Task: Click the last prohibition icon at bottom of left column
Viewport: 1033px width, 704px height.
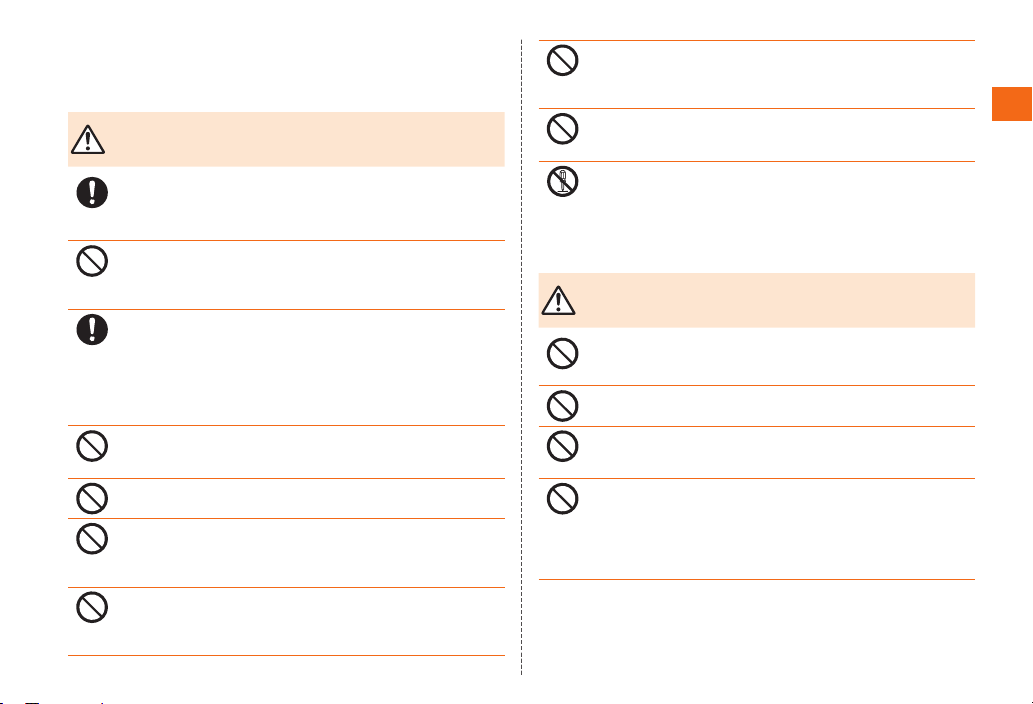Action: (x=92, y=607)
